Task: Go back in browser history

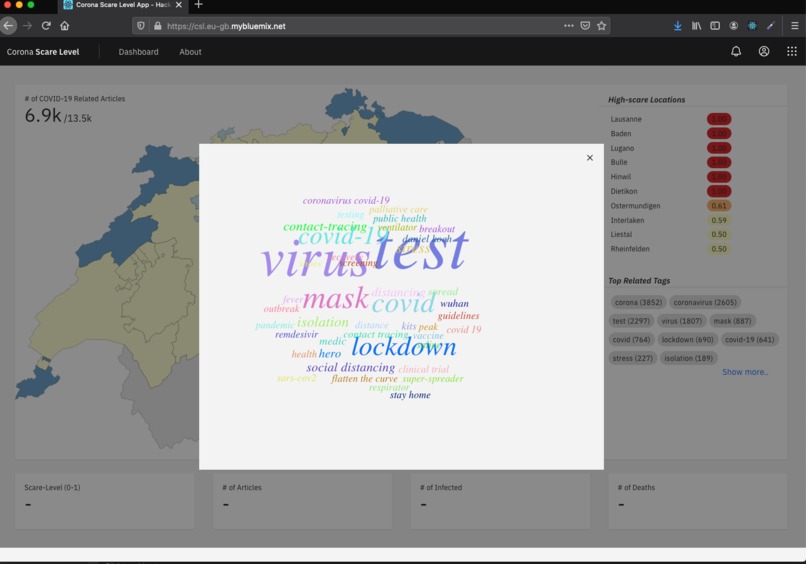Action: point(8,26)
